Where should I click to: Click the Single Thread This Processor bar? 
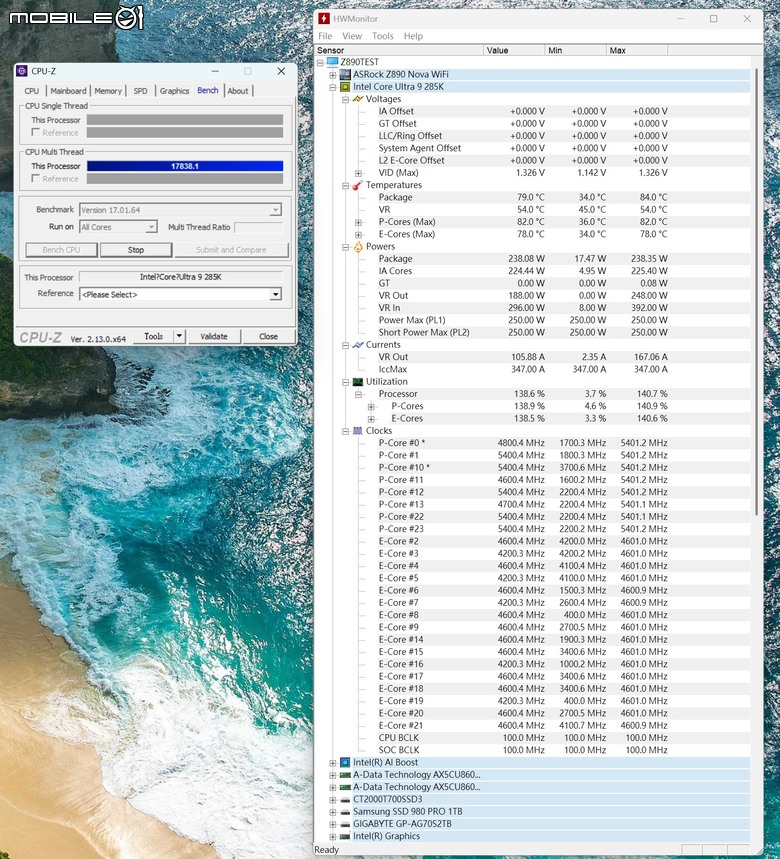click(x=185, y=120)
